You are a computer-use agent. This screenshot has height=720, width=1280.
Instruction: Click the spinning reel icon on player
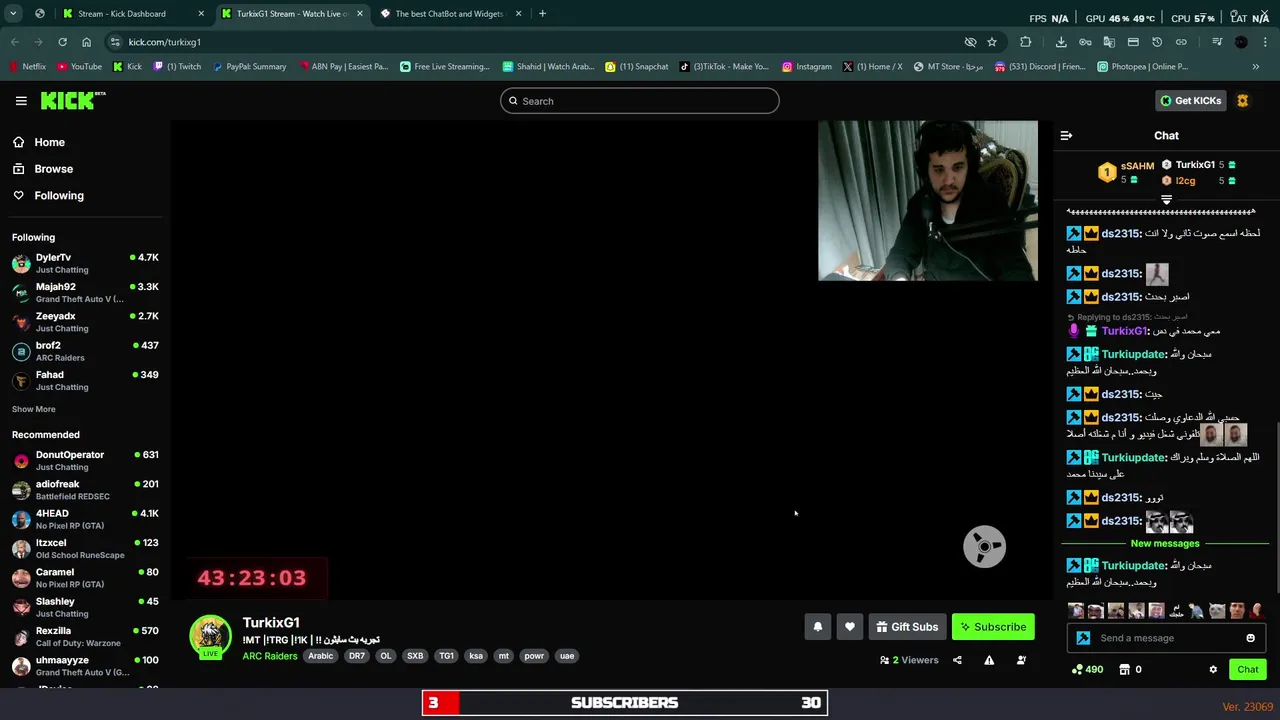(984, 547)
